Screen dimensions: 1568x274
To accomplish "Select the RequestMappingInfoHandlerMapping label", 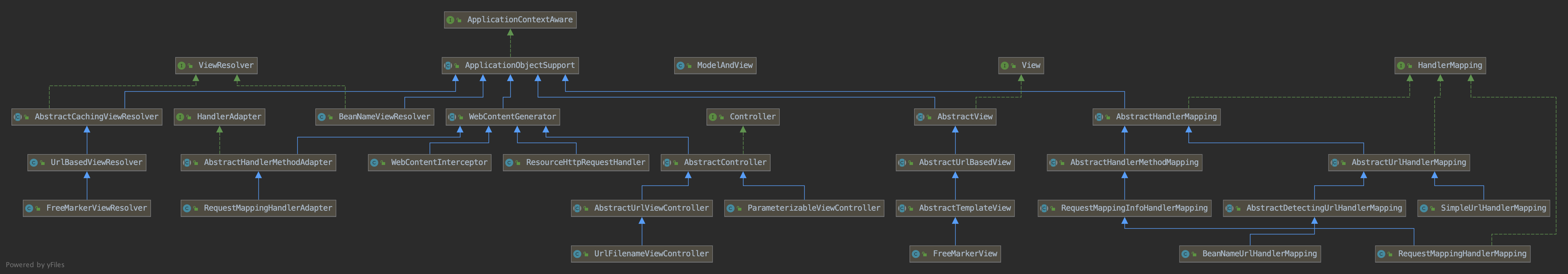I will [x=1134, y=208].
